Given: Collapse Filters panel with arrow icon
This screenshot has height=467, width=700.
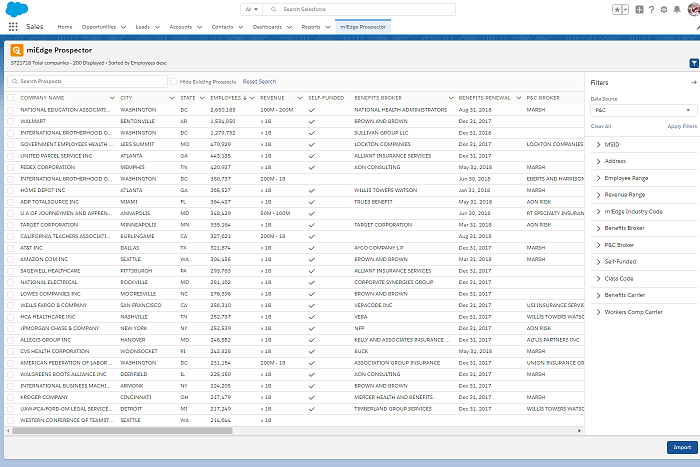Looking at the screenshot, I should 692,82.
